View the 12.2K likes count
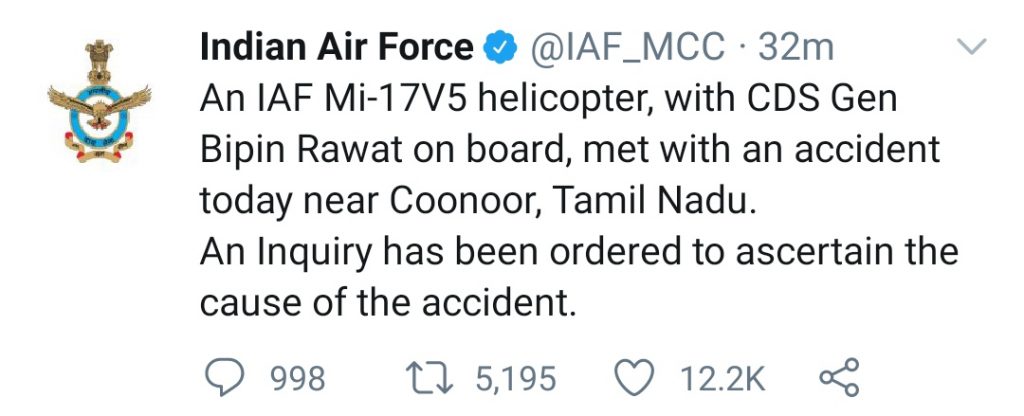The width and height of the screenshot is (1024, 416). [722, 379]
